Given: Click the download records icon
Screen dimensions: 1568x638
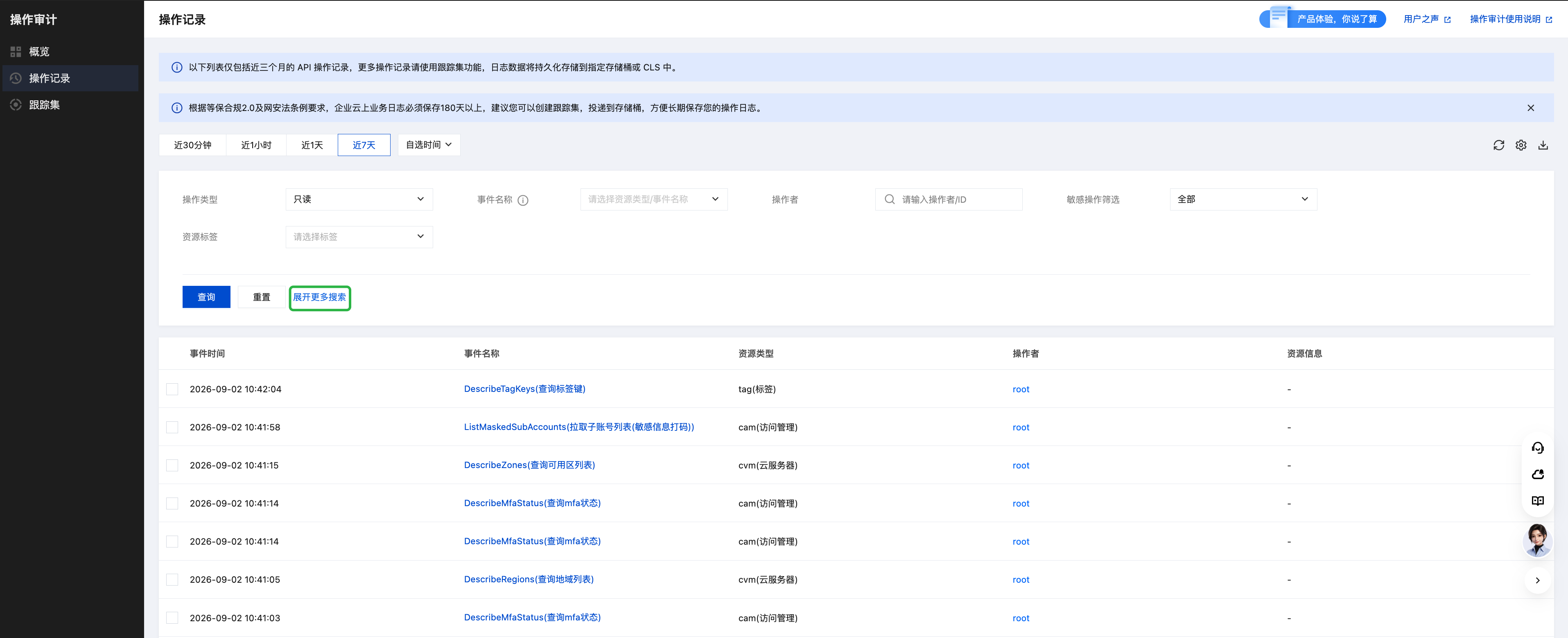Looking at the screenshot, I should (x=1543, y=145).
